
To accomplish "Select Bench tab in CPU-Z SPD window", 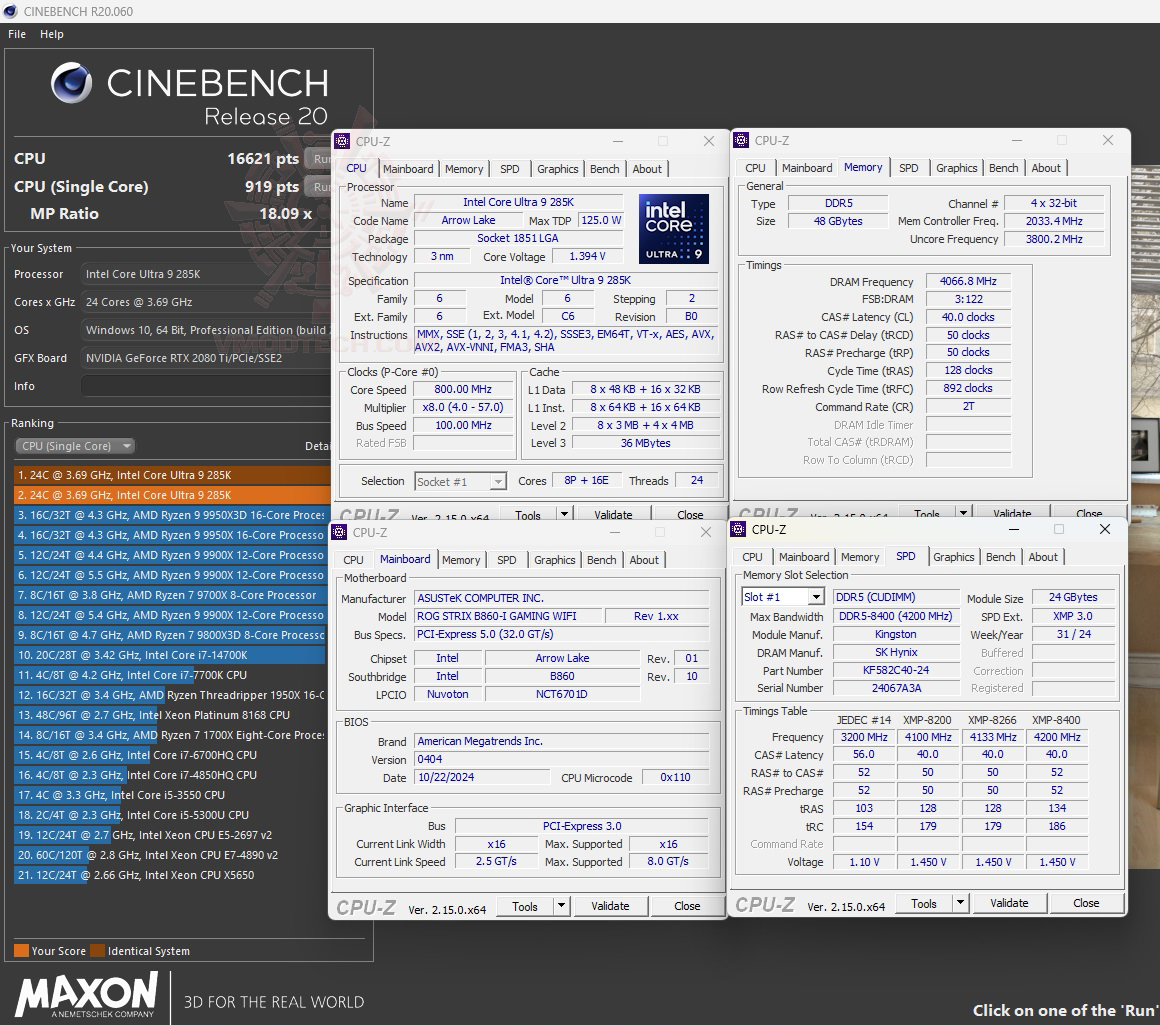I will click(x=1000, y=557).
